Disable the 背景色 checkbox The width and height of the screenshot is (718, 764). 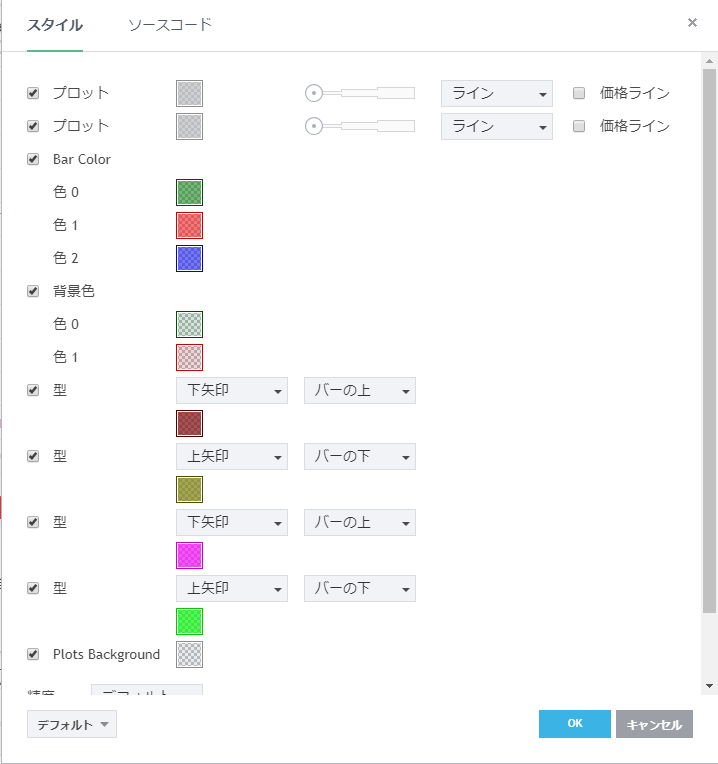point(33,291)
